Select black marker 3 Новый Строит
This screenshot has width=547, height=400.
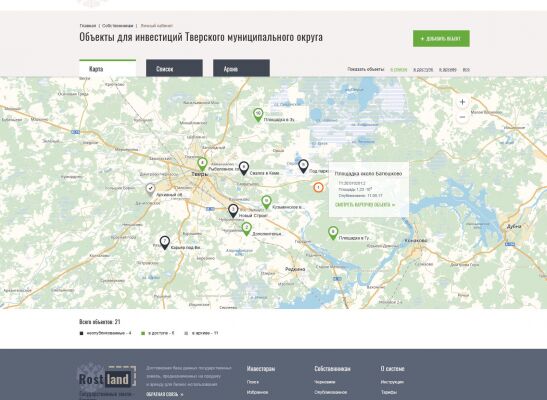pos(233,211)
